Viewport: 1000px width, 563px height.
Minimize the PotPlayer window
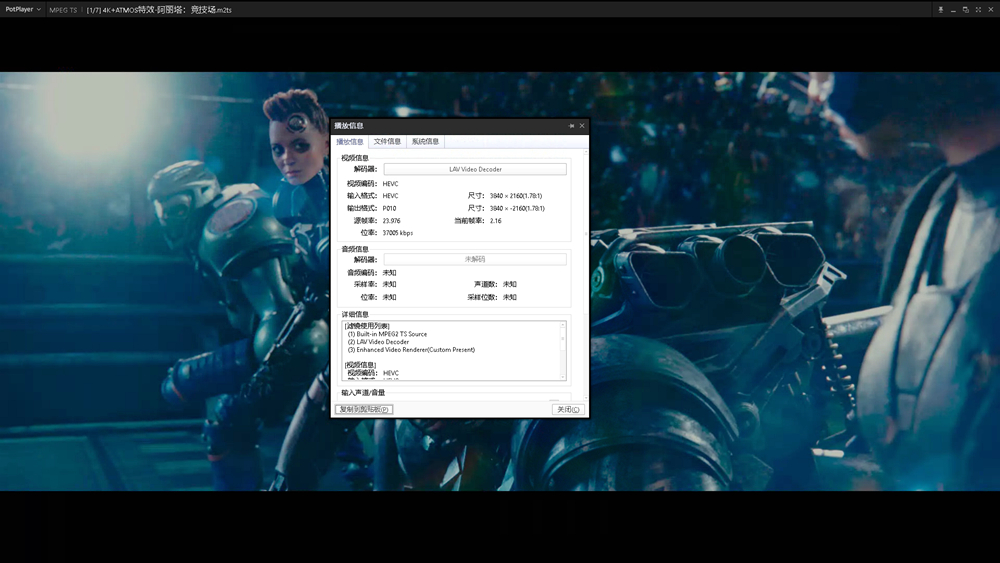(x=953, y=10)
